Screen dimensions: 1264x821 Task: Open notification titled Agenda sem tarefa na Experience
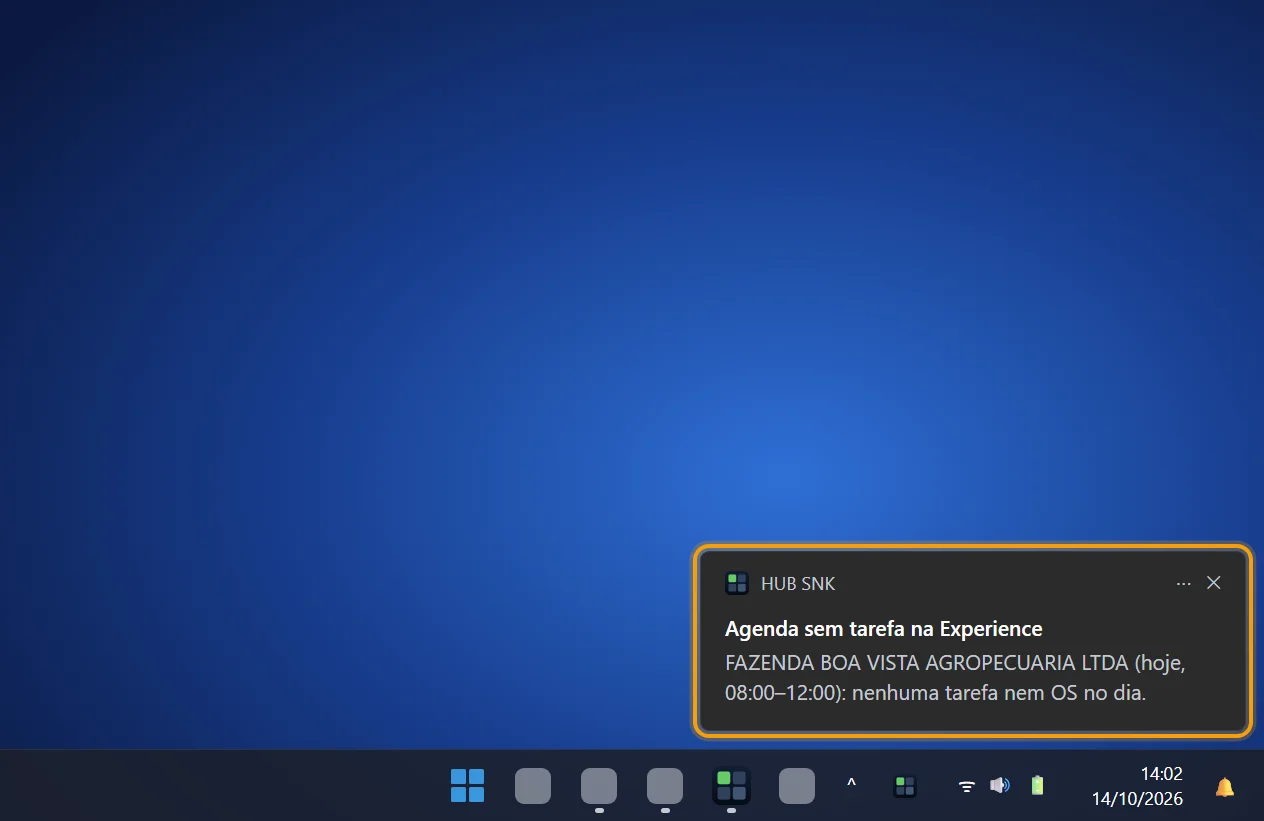click(884, 629)
